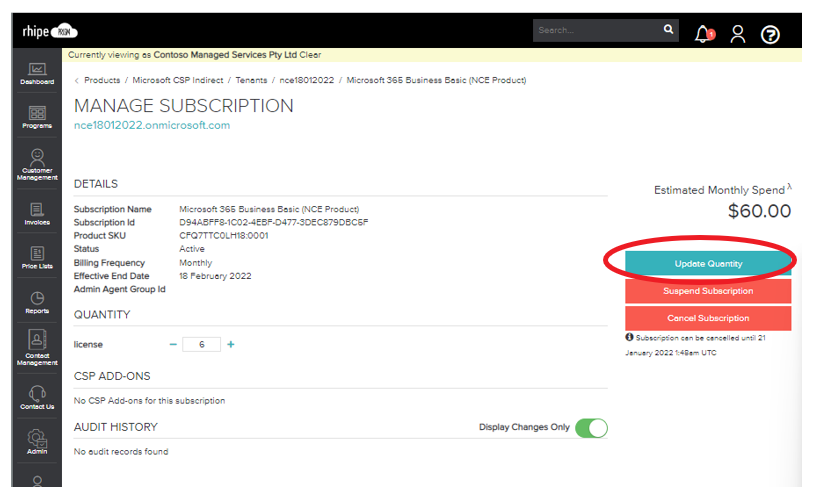Go to Microsoft CSP Indirect breadcrumb
The image size is (837, 501).
(178, 80)
